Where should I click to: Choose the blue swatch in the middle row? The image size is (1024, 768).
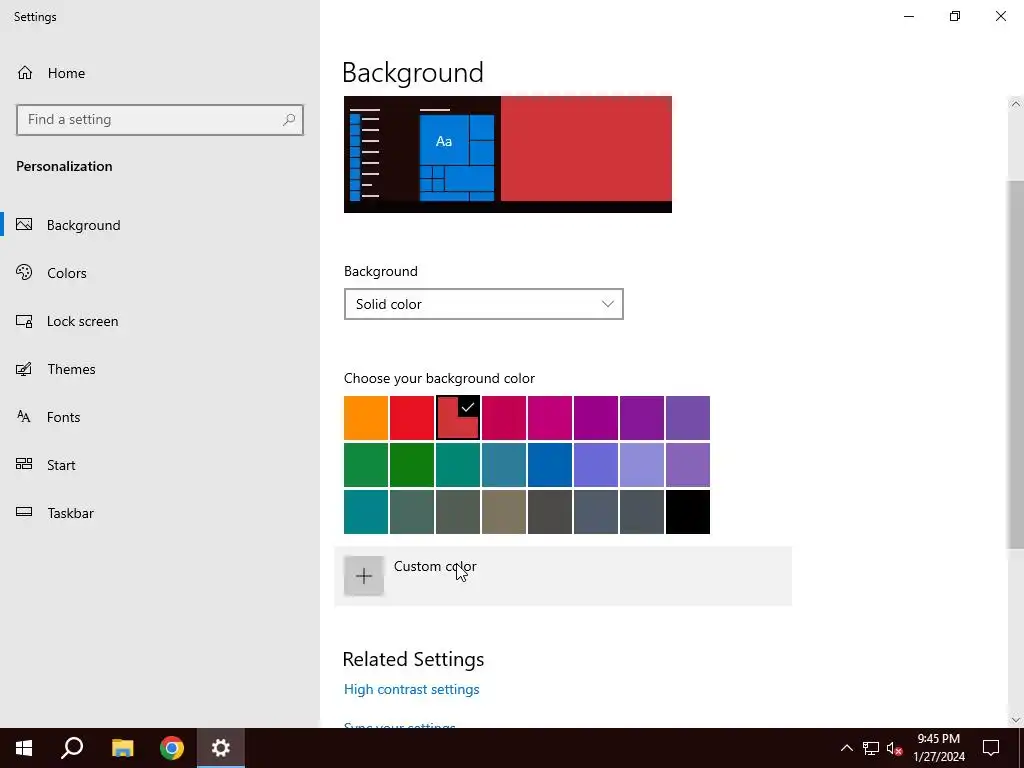(x=550, y=465)
